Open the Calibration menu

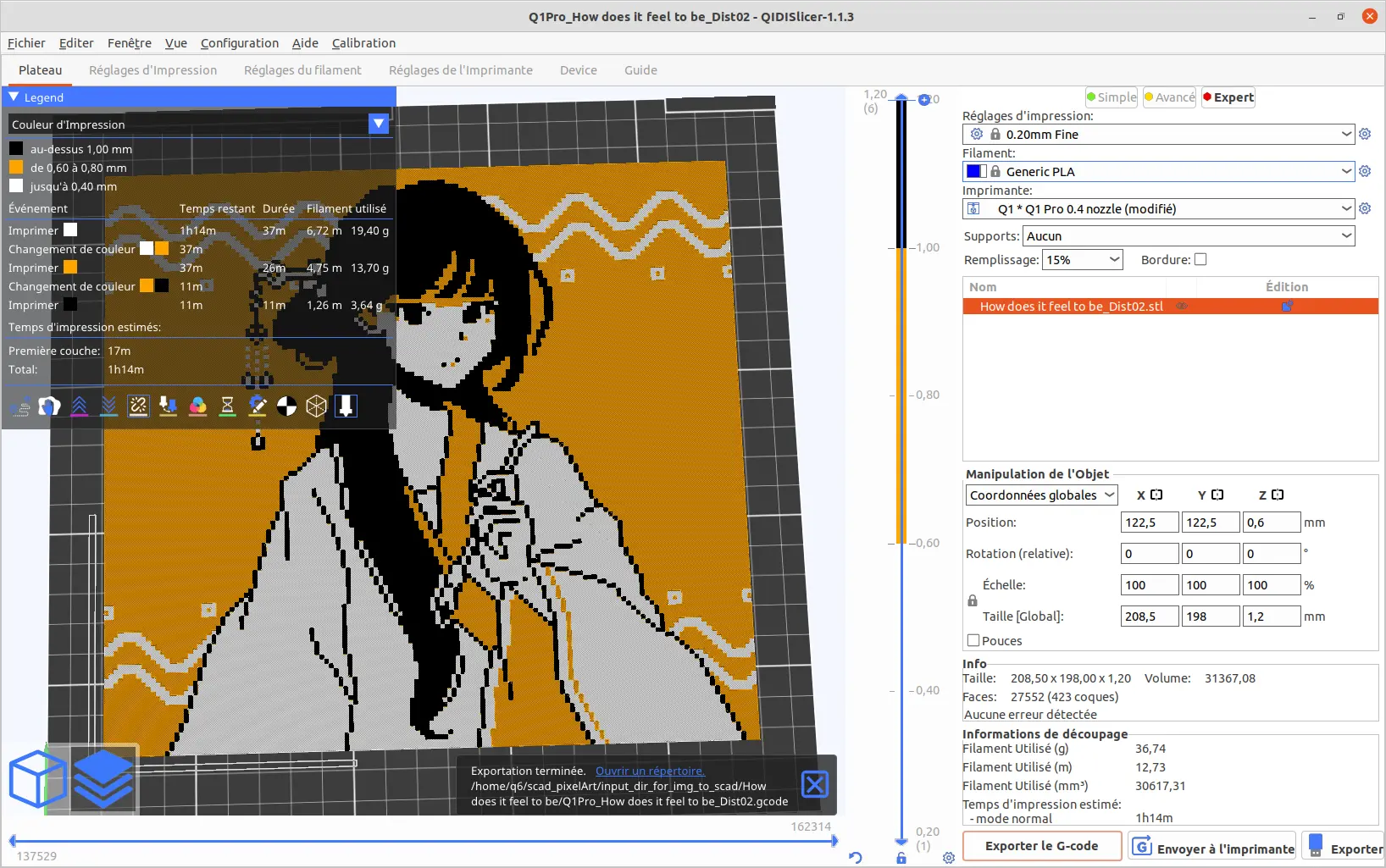coord(363,43)
